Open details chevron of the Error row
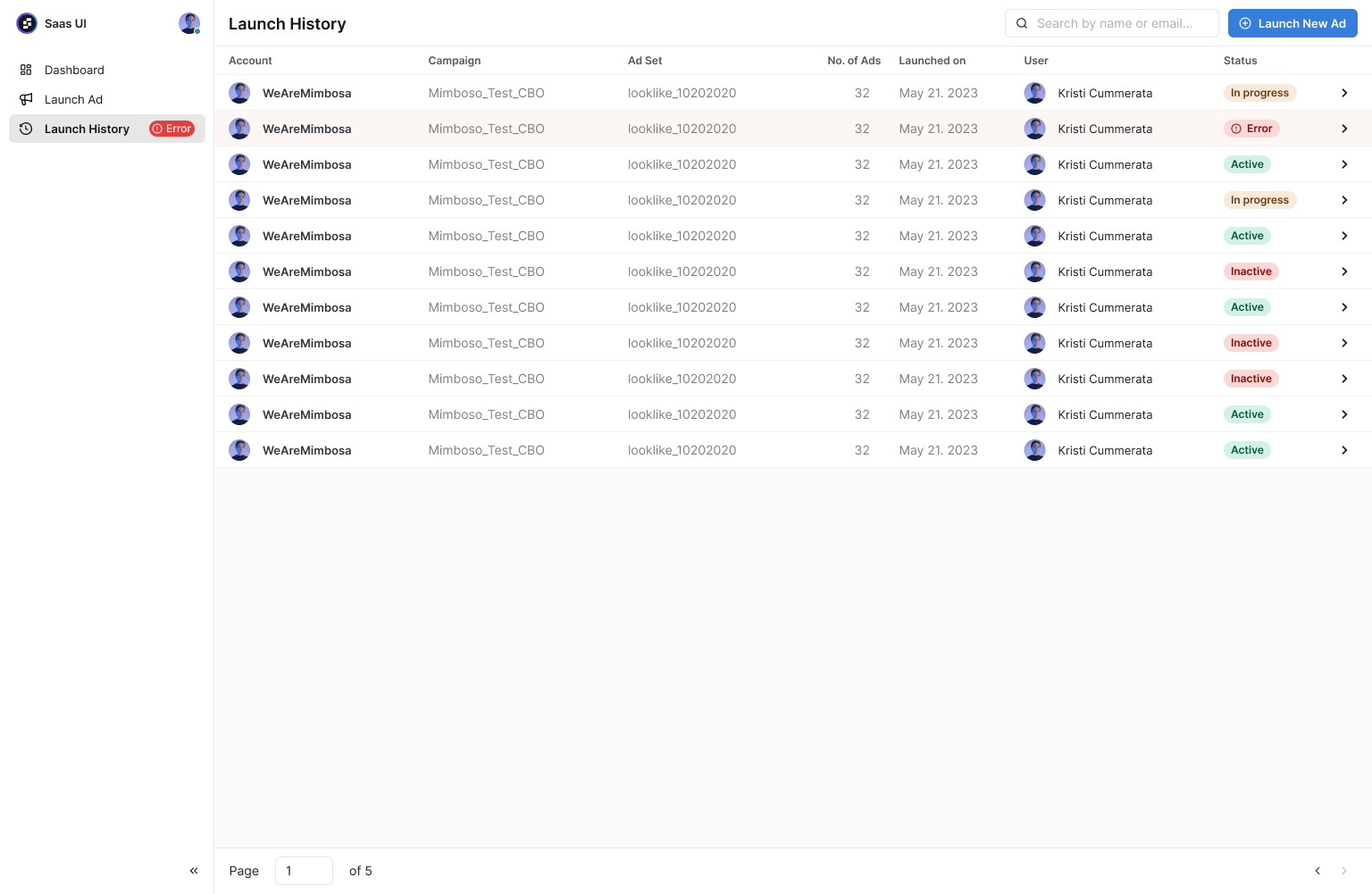 tap(1344, 129)
